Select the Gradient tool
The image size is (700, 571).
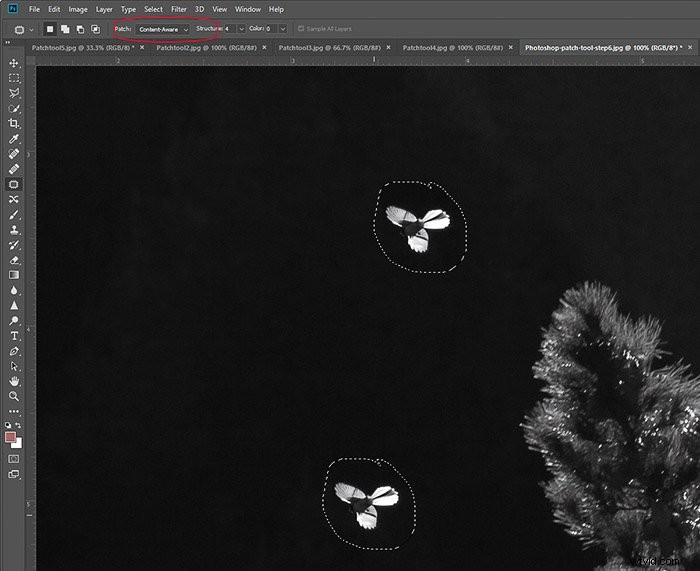[14, 275]
